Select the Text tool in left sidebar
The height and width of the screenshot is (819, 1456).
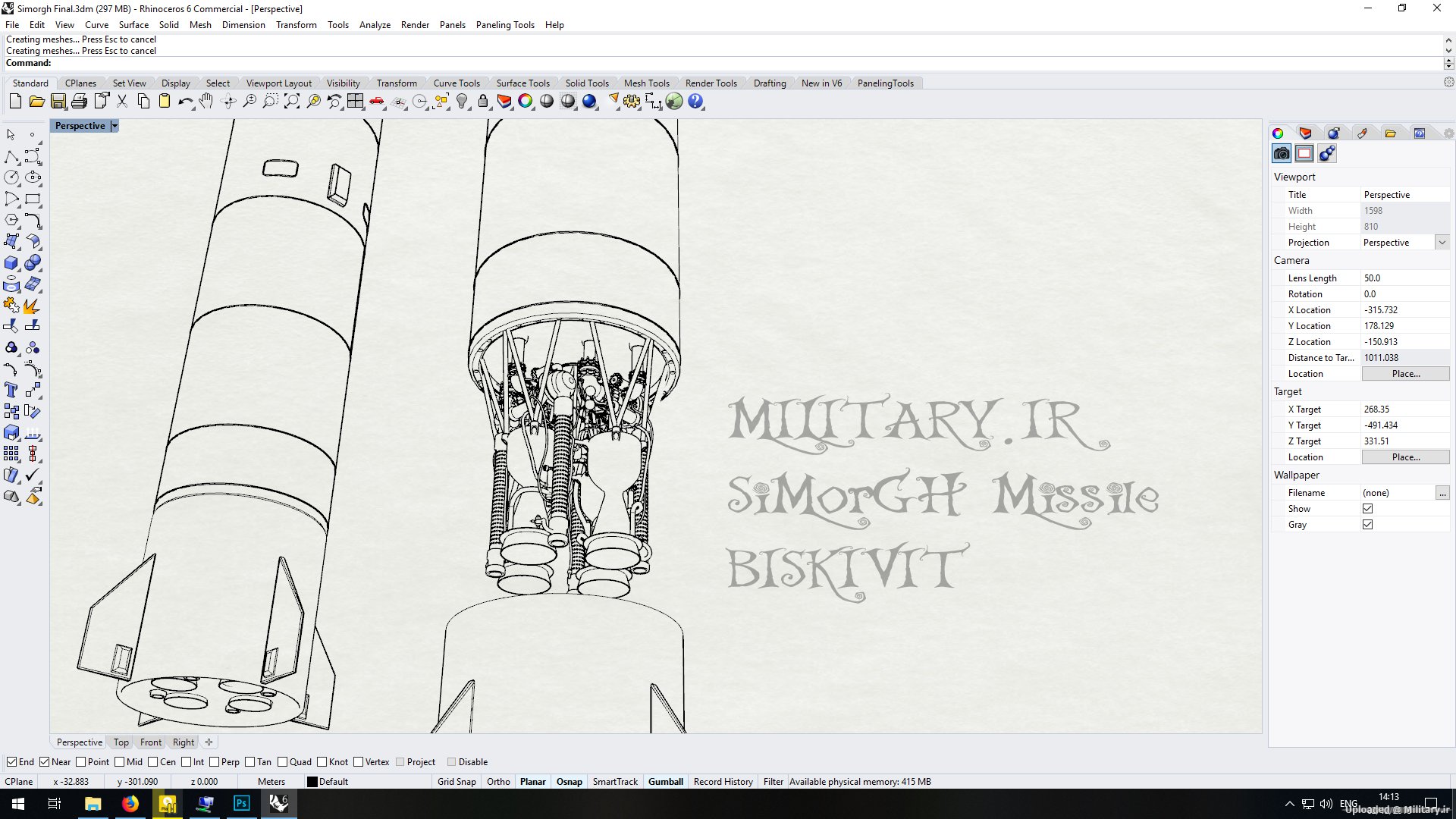(11, 390)
